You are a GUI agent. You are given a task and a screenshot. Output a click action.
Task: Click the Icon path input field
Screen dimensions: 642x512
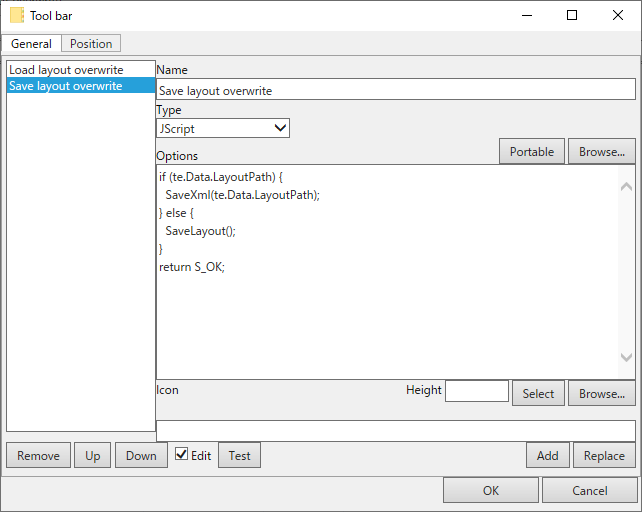pos(396,430)
